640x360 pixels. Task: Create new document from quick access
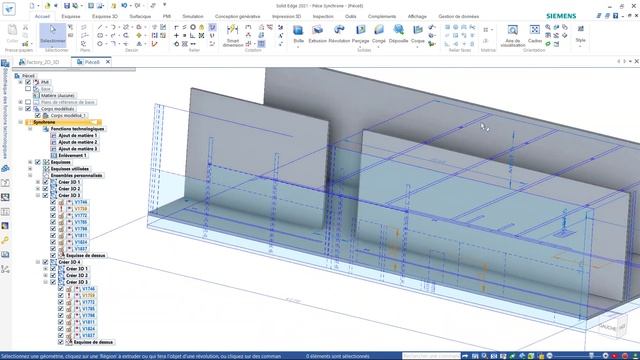pyautogui.click(x=32, y=6)
